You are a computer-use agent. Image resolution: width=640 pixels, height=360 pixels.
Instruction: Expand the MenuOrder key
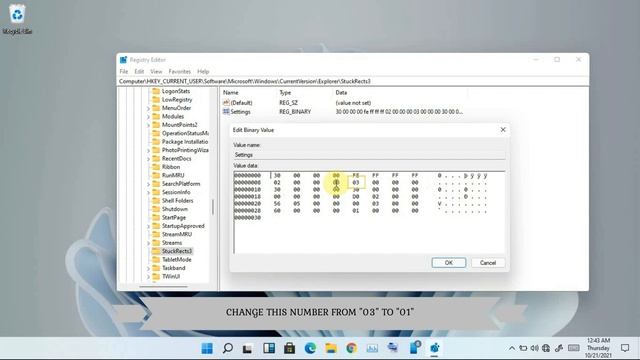[x=148, y=108]
